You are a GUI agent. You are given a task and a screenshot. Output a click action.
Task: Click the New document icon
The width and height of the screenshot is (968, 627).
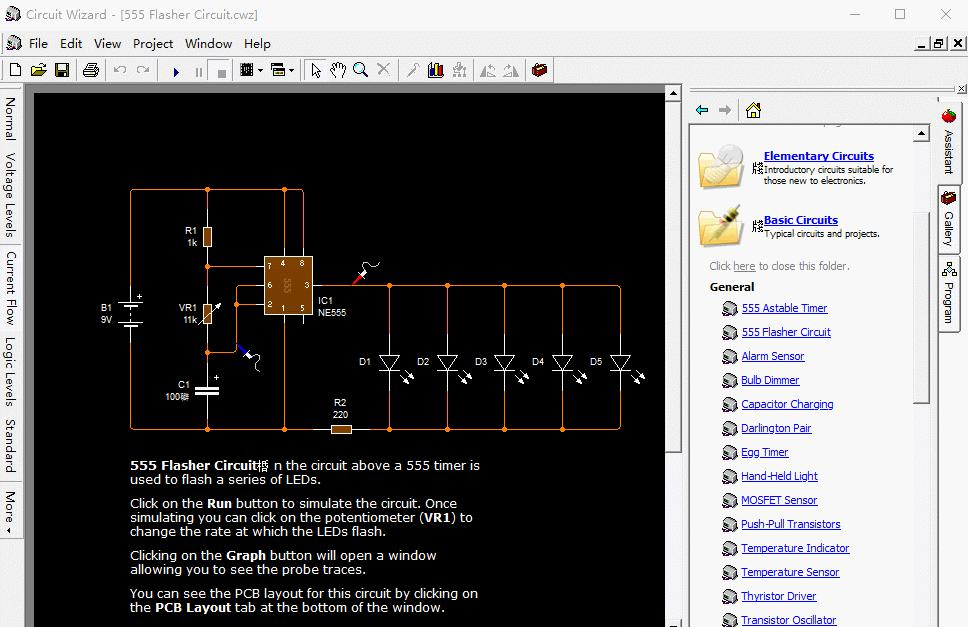(x=15, y=70)
